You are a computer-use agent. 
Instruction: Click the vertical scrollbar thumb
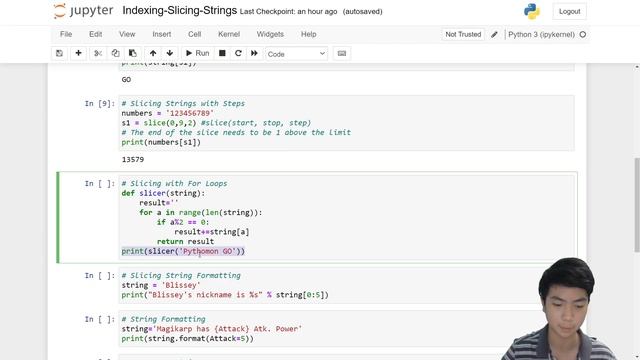[x=637, y=205]
